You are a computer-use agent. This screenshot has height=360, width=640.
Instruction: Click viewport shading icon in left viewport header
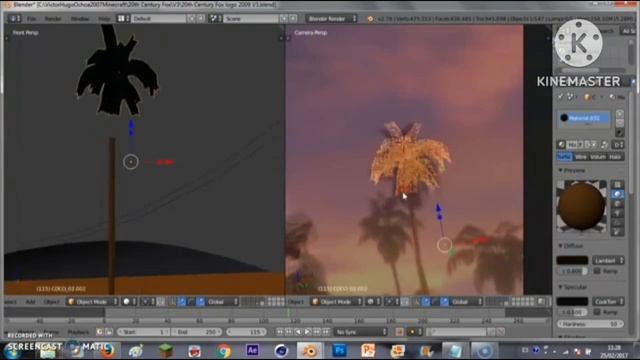[x=129, y=302]
